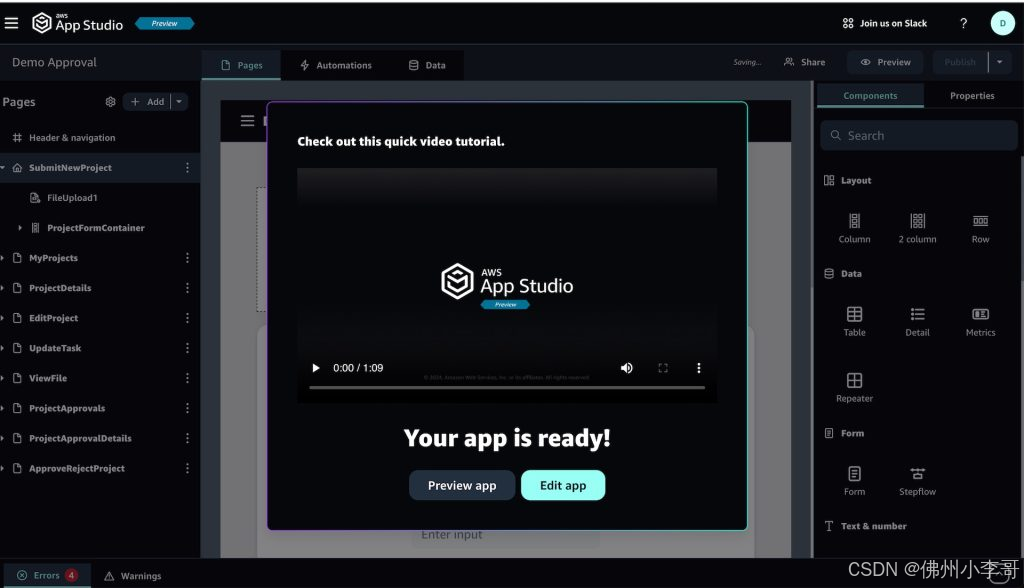Enter fullscreen for the tutorial video
This screenshot has width=1024, height=588.
[x=663, y=368]
